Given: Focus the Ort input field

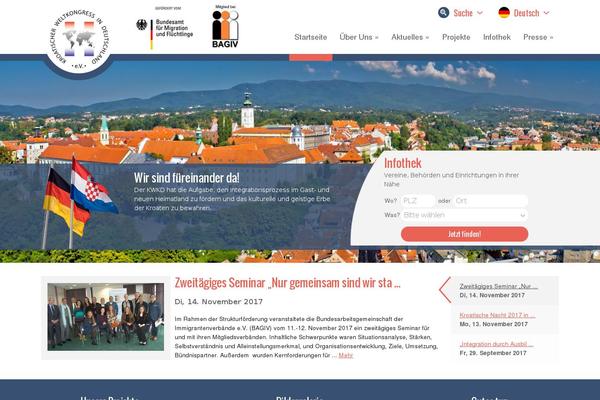Looking at the screenshot, I should point(491,201).
